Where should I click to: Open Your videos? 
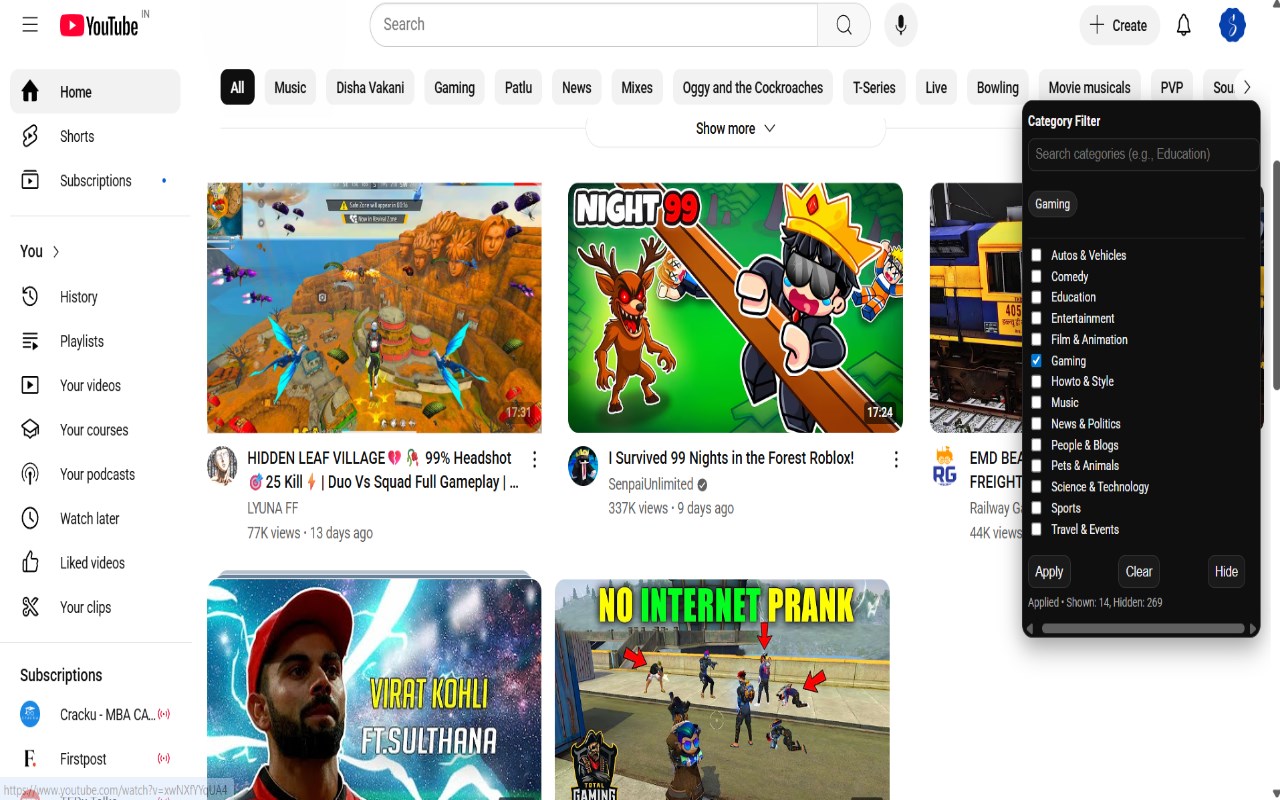[95, 386]
